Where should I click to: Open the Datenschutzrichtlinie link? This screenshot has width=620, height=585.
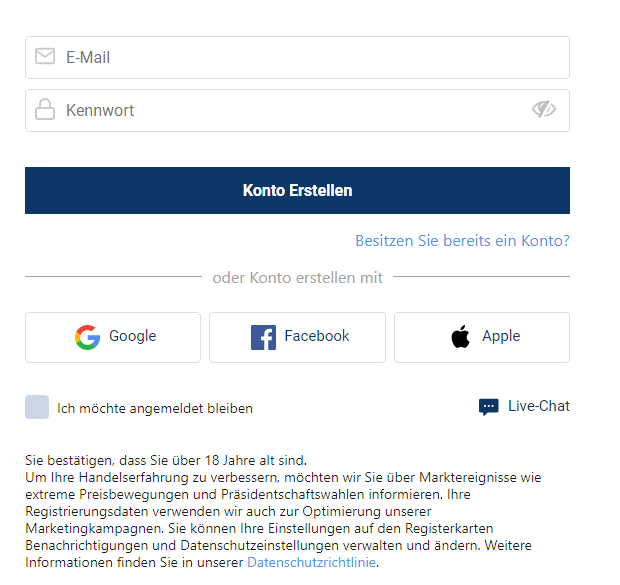tap(312, 563)
